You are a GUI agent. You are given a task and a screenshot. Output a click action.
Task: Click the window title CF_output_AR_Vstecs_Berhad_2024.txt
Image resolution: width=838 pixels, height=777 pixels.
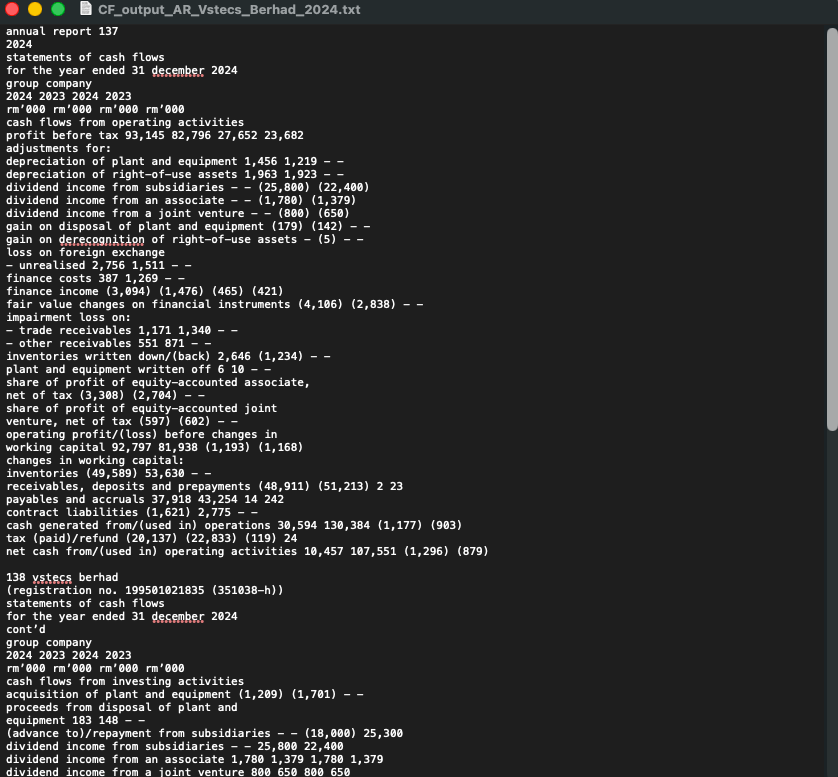229,9
